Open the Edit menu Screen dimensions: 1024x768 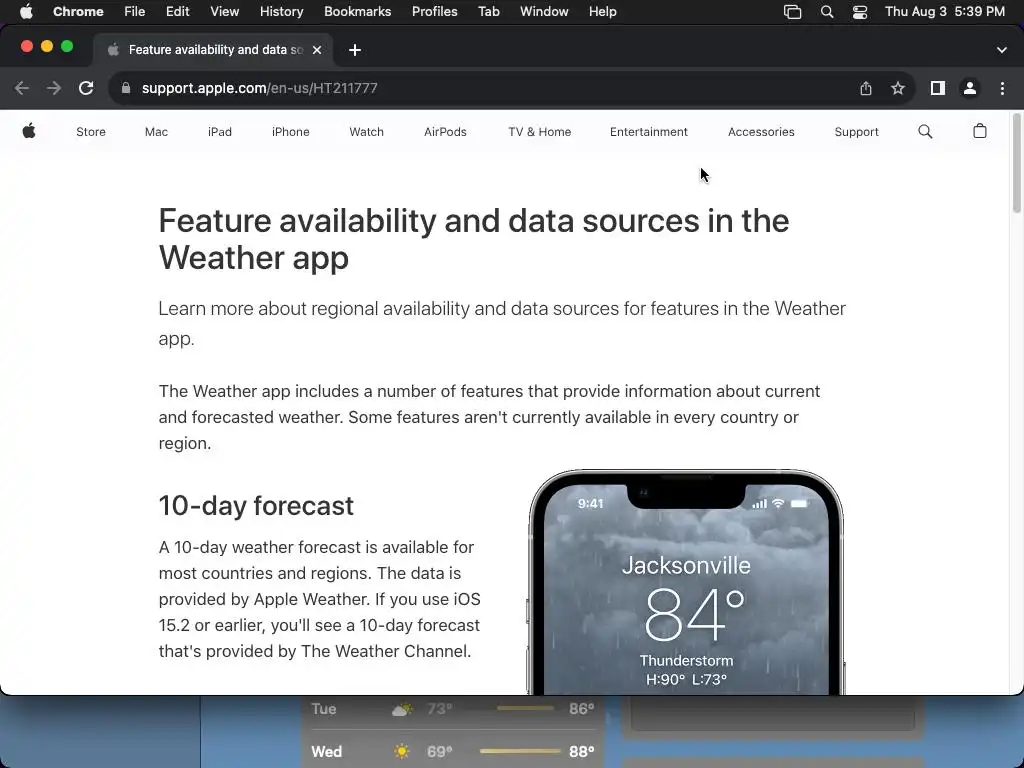(177, 12)
